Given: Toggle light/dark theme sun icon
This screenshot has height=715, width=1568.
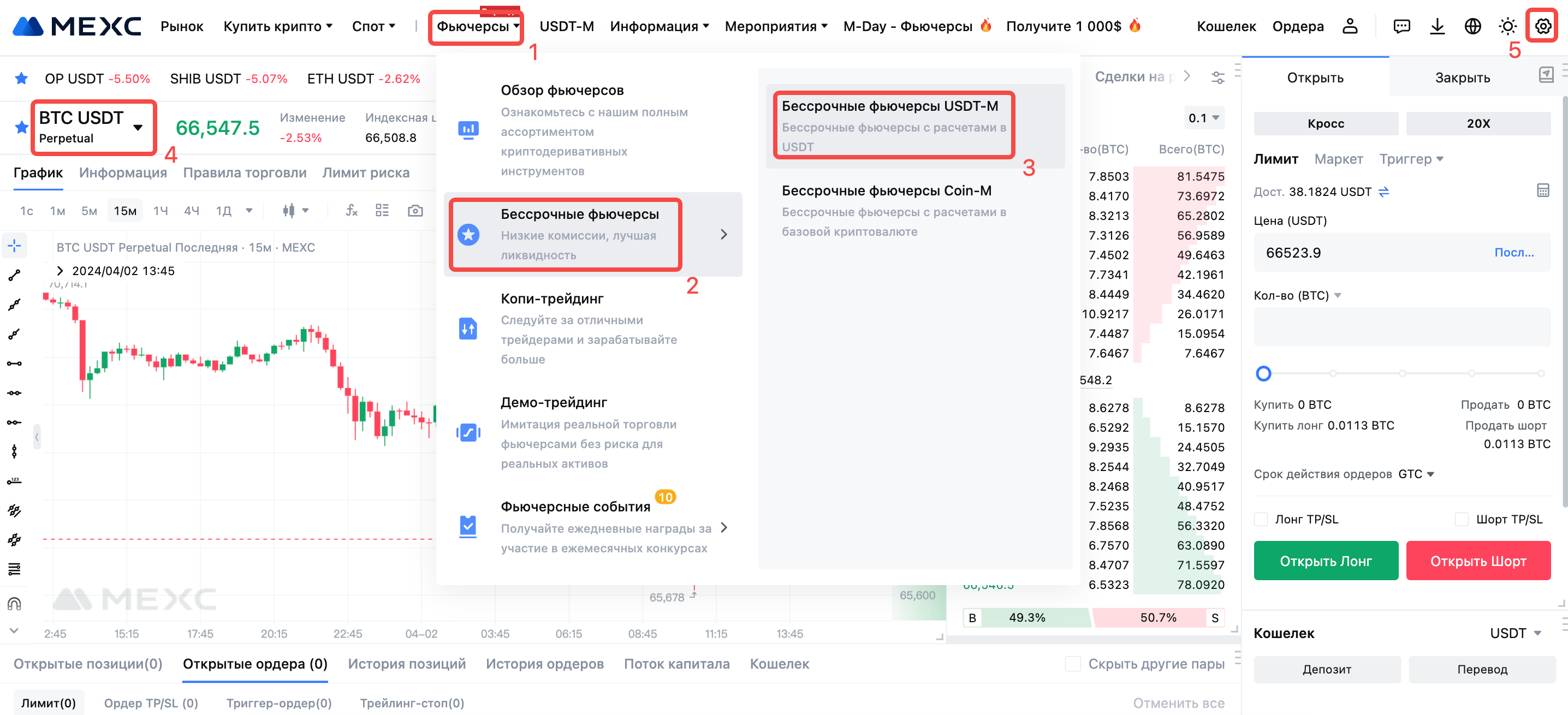Looking at the screenshot, I should [1507, 26].
